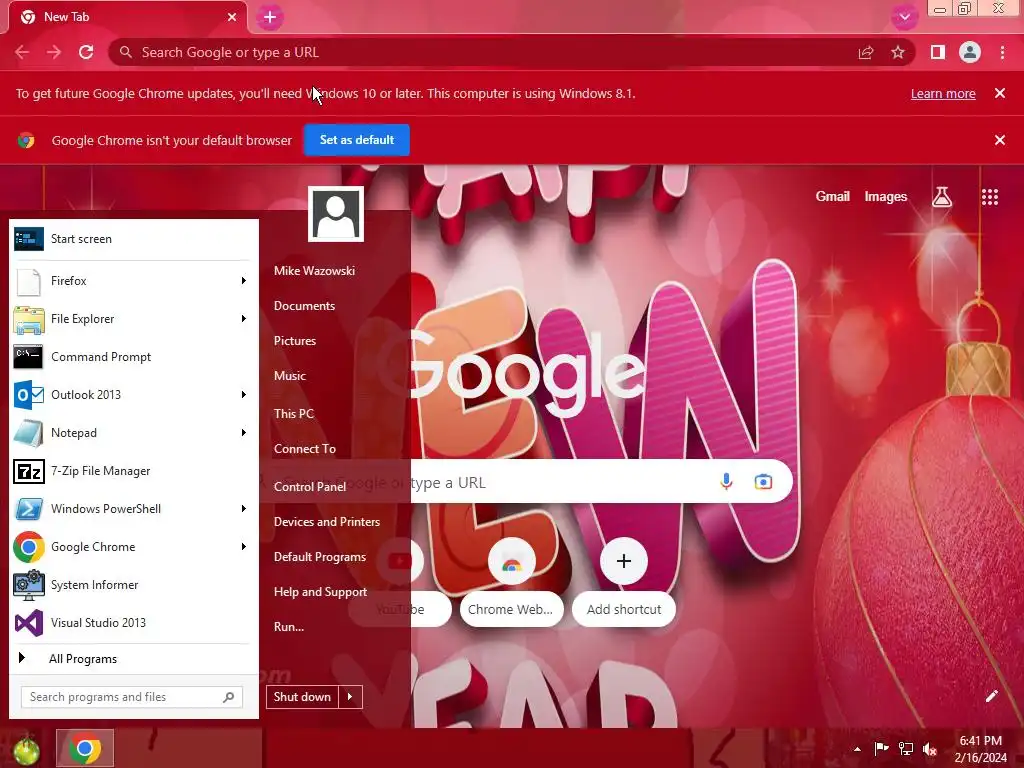Open File Explorer from start menu
The image size is (1024, 768).
coord(124,319)
